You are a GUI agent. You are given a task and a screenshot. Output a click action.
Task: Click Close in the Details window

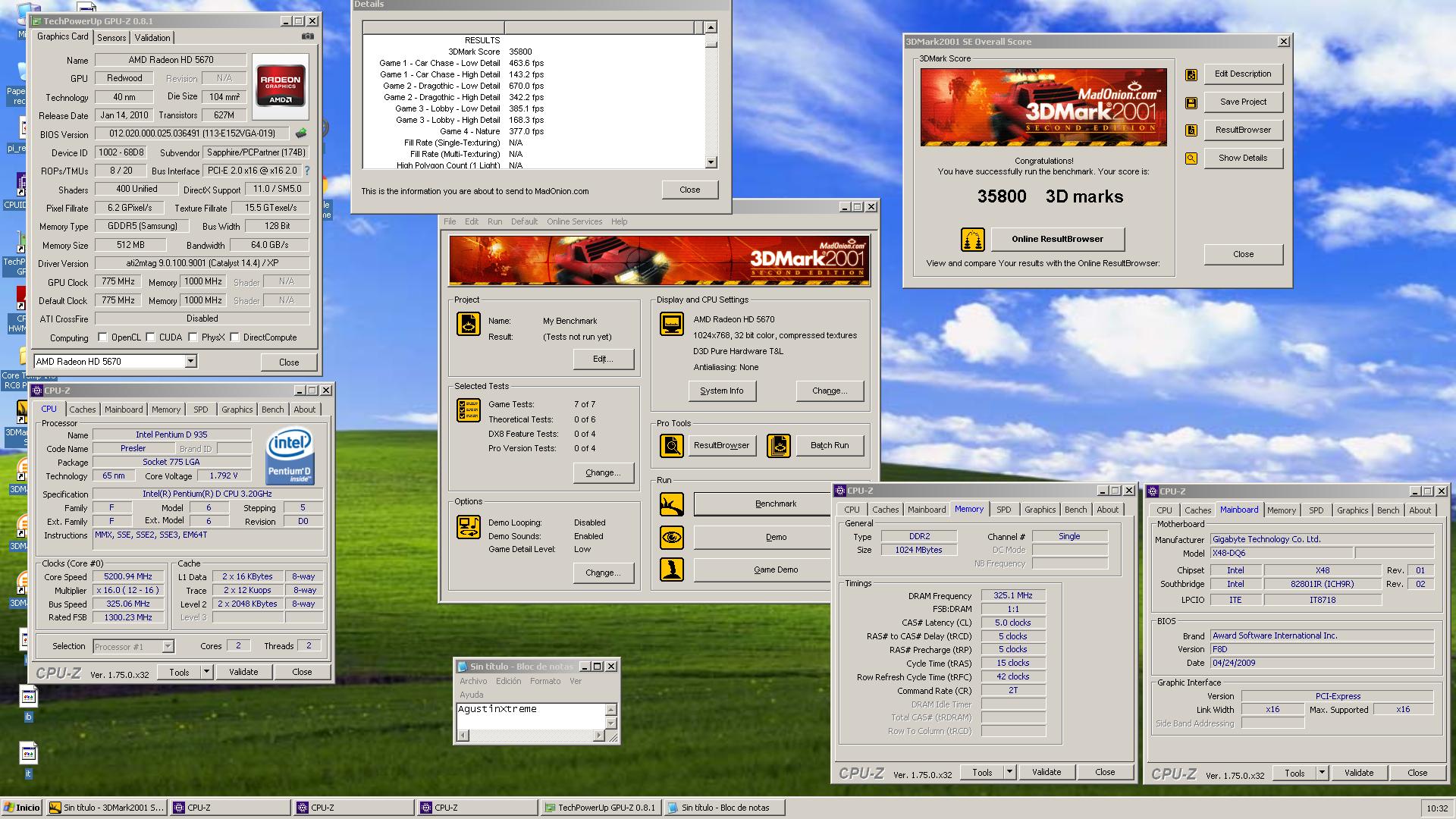pyautogui.click(x=689, y=190)
